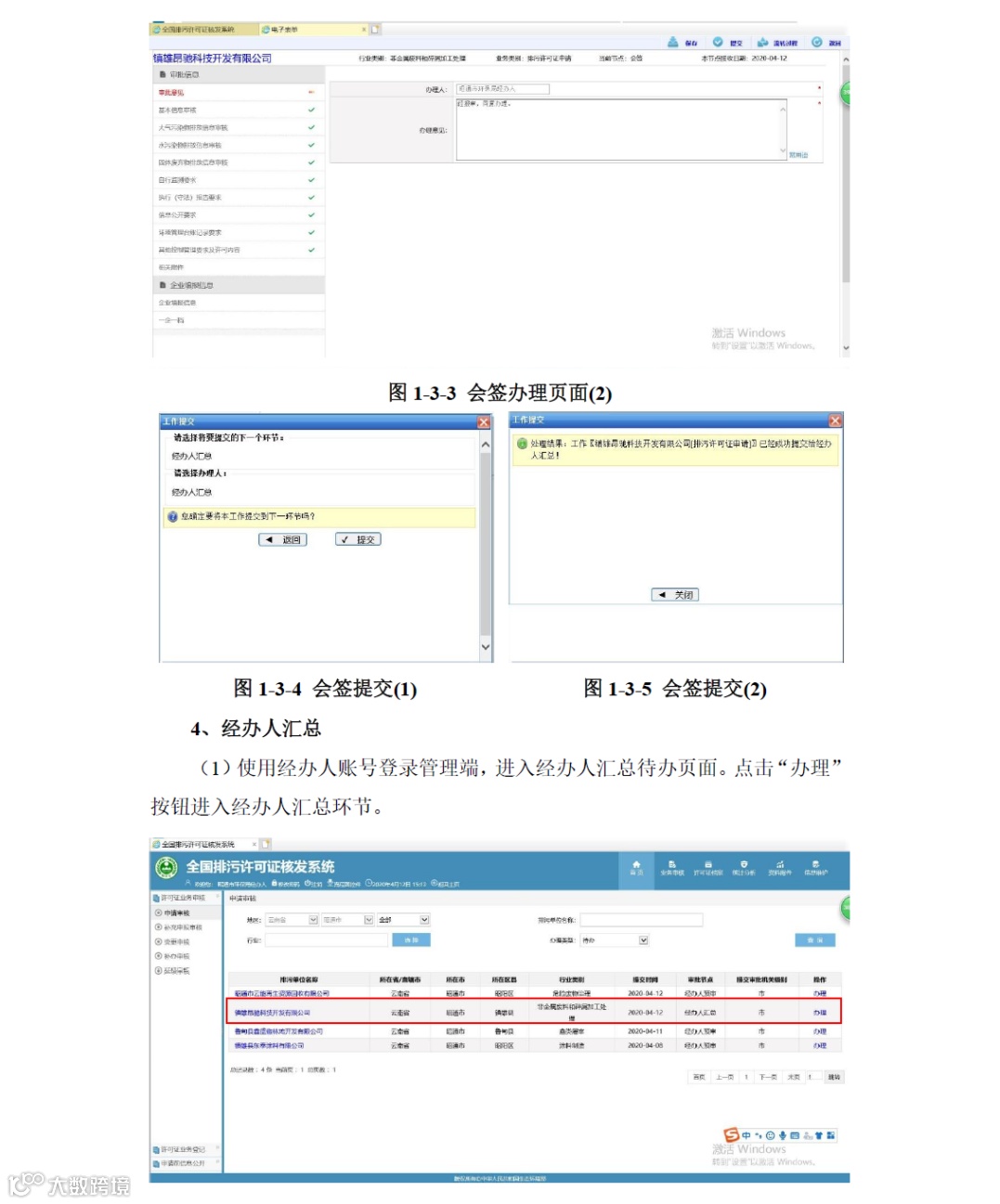1000x1204 pixels.
Task: Click the 排污单位名称 search field
Action: (x=641, y=920)
